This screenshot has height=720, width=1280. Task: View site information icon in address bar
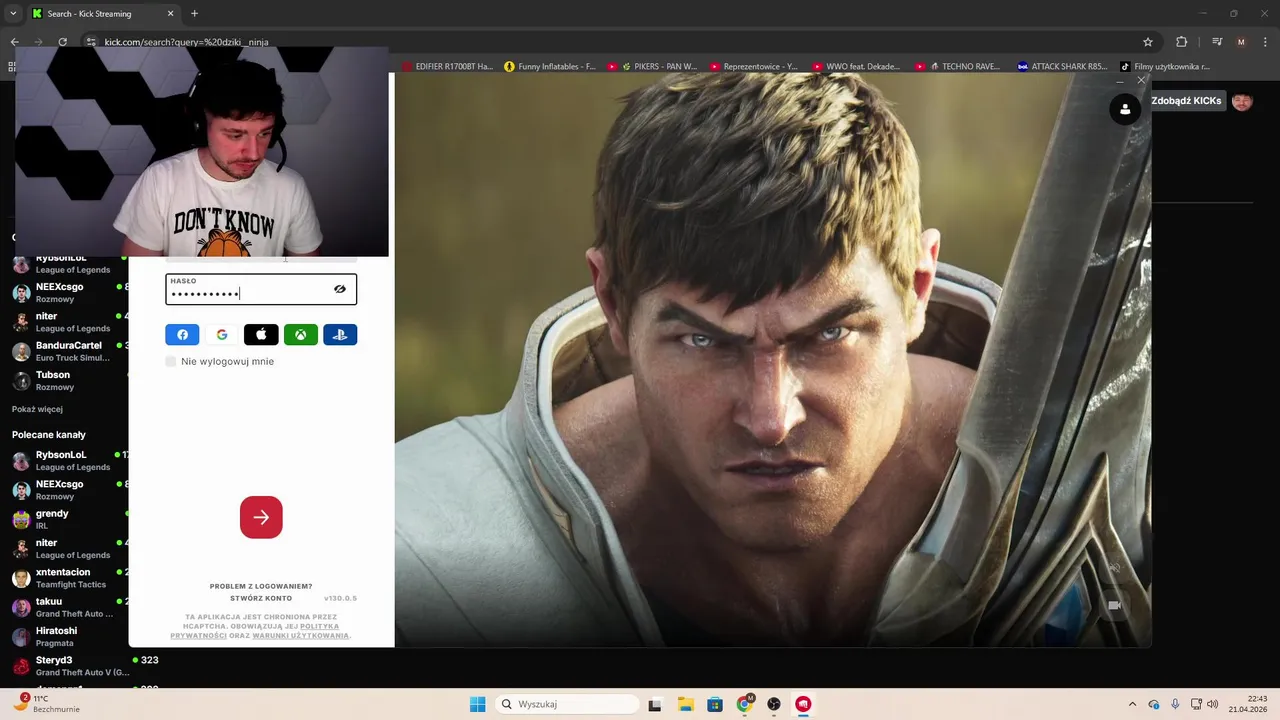(x=91, y=42)
